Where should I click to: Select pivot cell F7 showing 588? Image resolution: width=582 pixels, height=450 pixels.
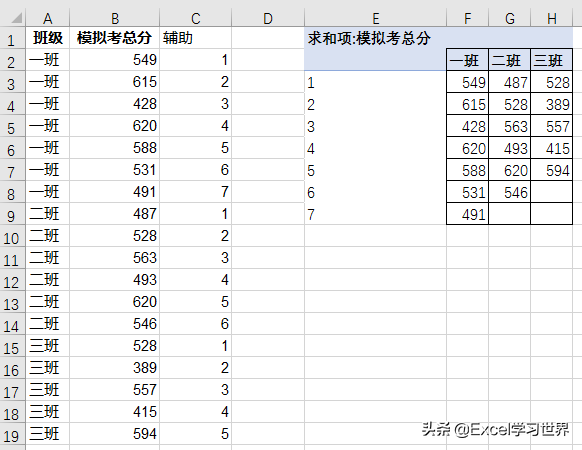467,170
